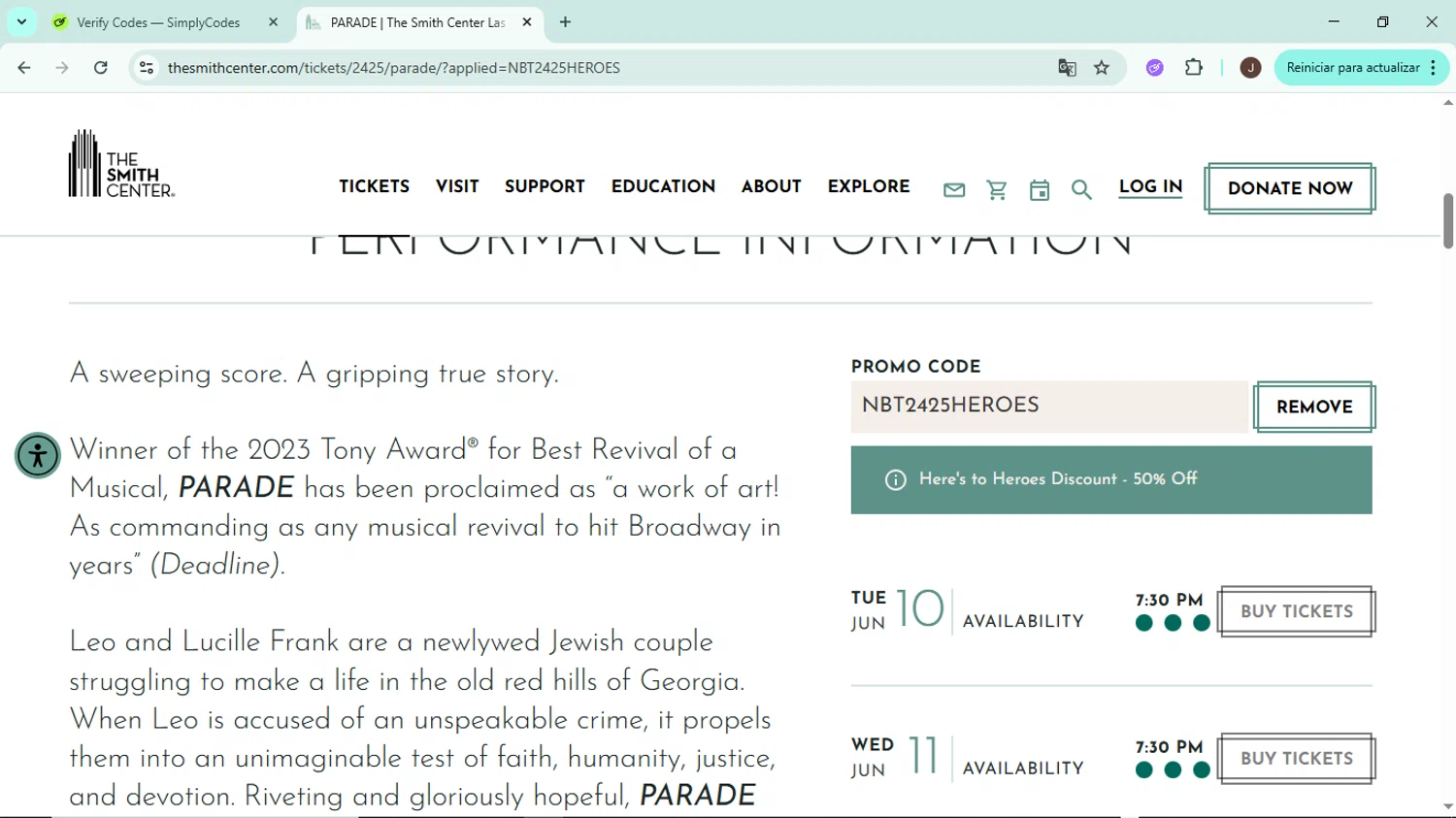Bookmark this page with the star icon
The width and height of the screenshot is (1456, 818).
(1102, 68)
